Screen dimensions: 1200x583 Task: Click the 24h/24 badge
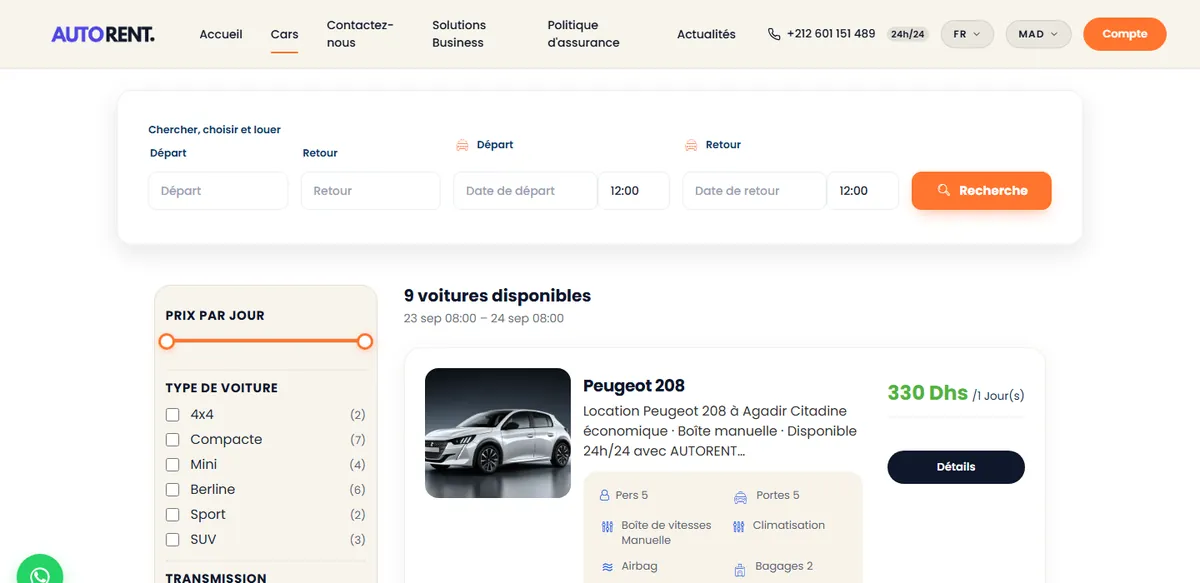click(908, 34)
